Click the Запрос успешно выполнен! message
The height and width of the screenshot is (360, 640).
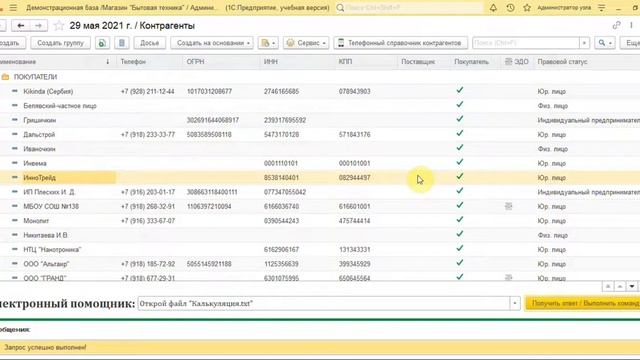coord(45,347)
